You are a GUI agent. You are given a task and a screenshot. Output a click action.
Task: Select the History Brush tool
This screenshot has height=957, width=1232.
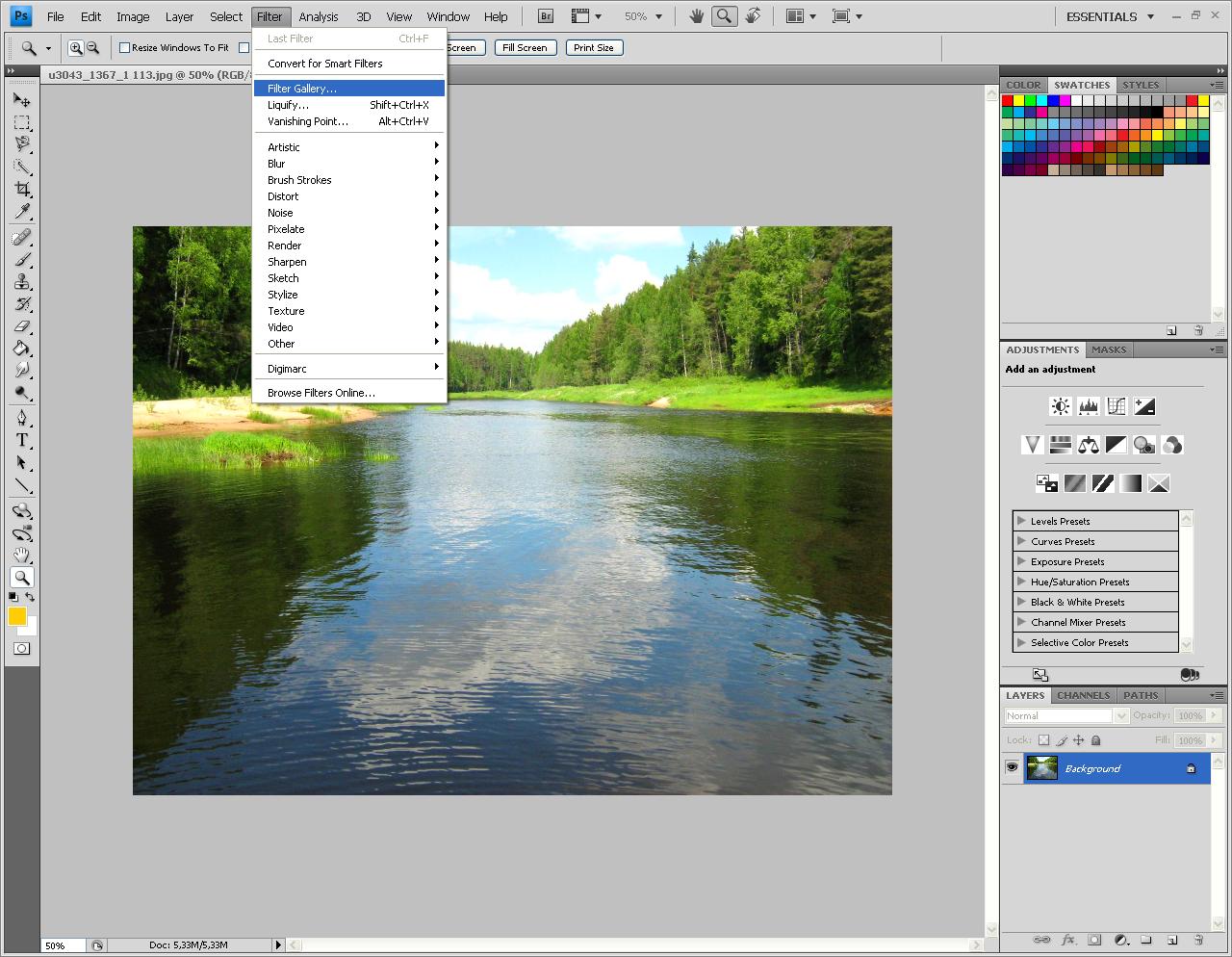pos(22,303)
